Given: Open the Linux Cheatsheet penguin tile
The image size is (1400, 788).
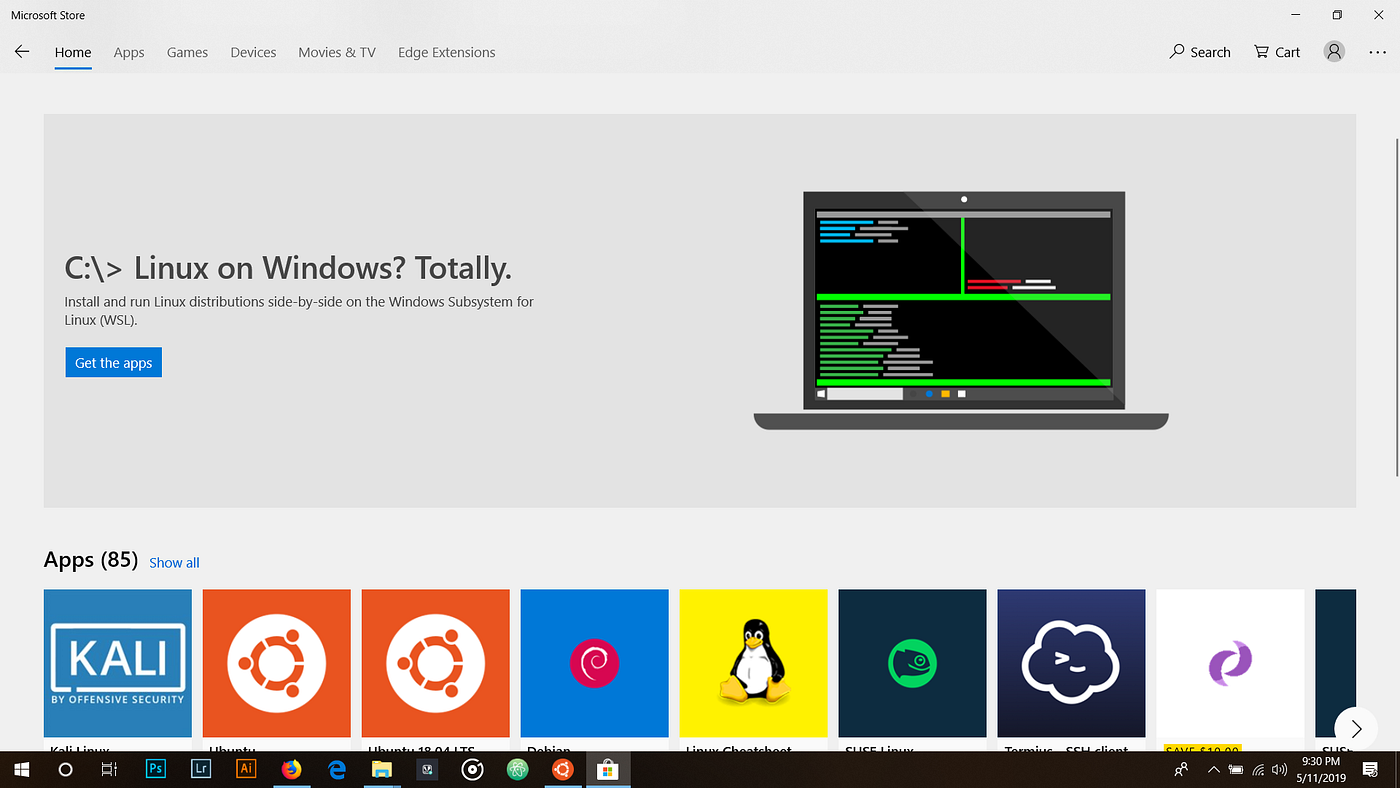Looking at the screenshot, I should pos(753,663).
